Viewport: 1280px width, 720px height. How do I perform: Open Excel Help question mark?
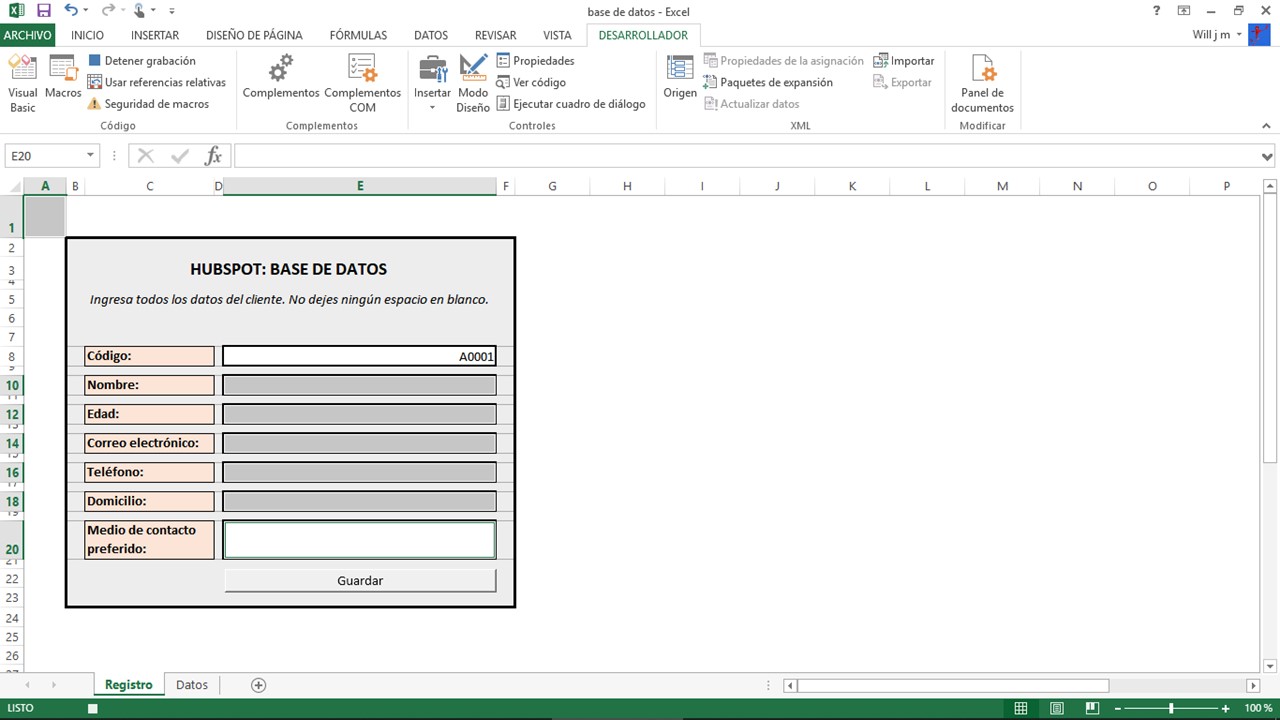click(x=1157, y=10)
